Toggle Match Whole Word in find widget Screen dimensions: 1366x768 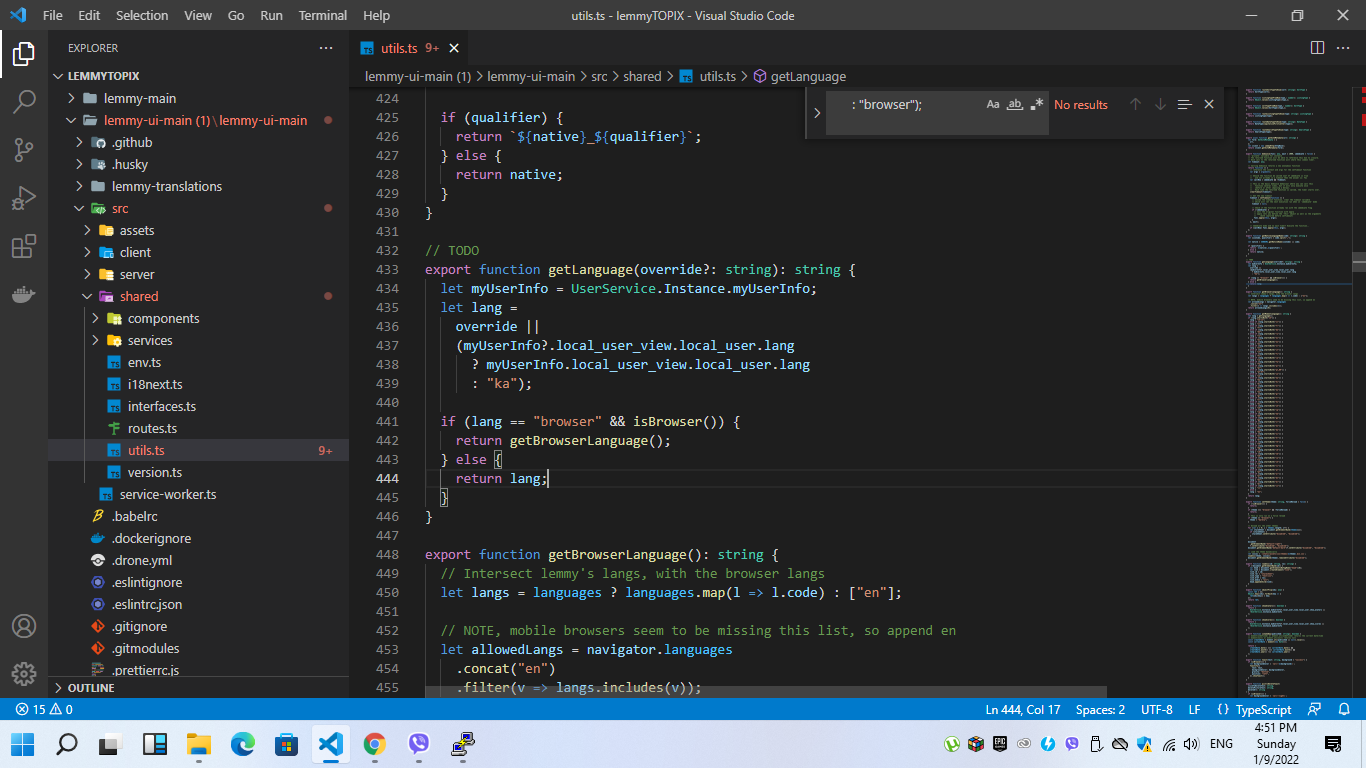tap(1014, 104)
